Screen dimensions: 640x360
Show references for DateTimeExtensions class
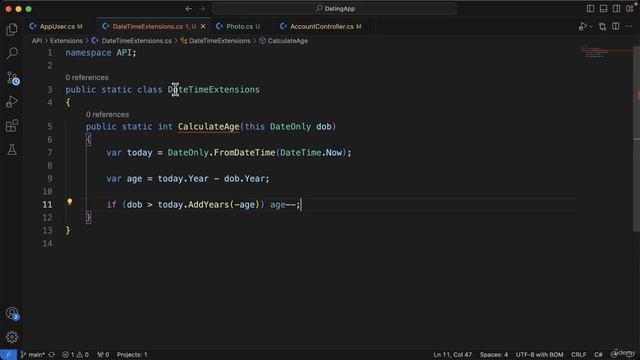[87, 78]
